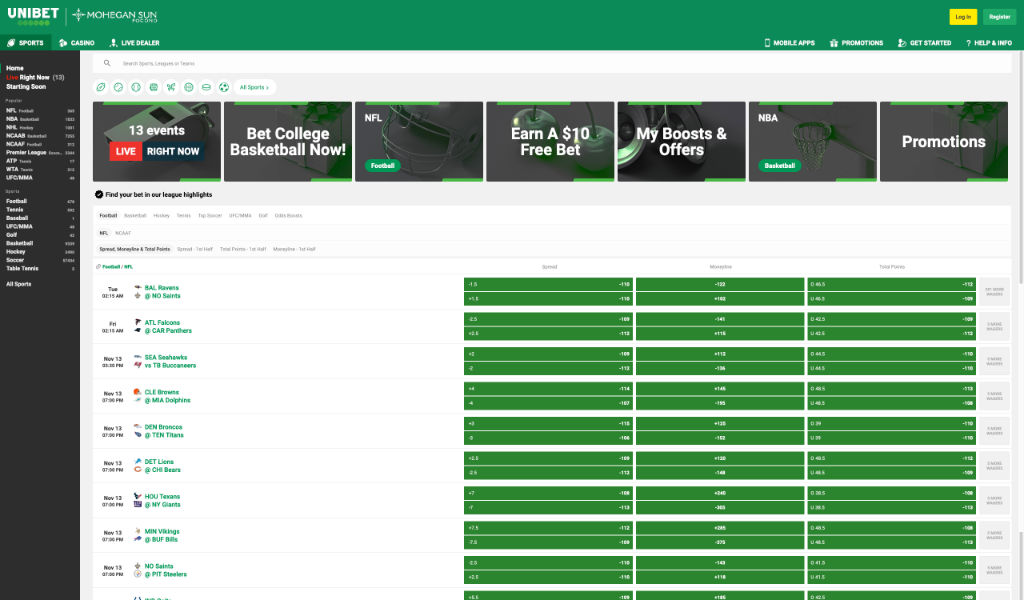1024x600 pixels.
Task: Select the NCAAF league sub-tab
Action: (123, 233)
